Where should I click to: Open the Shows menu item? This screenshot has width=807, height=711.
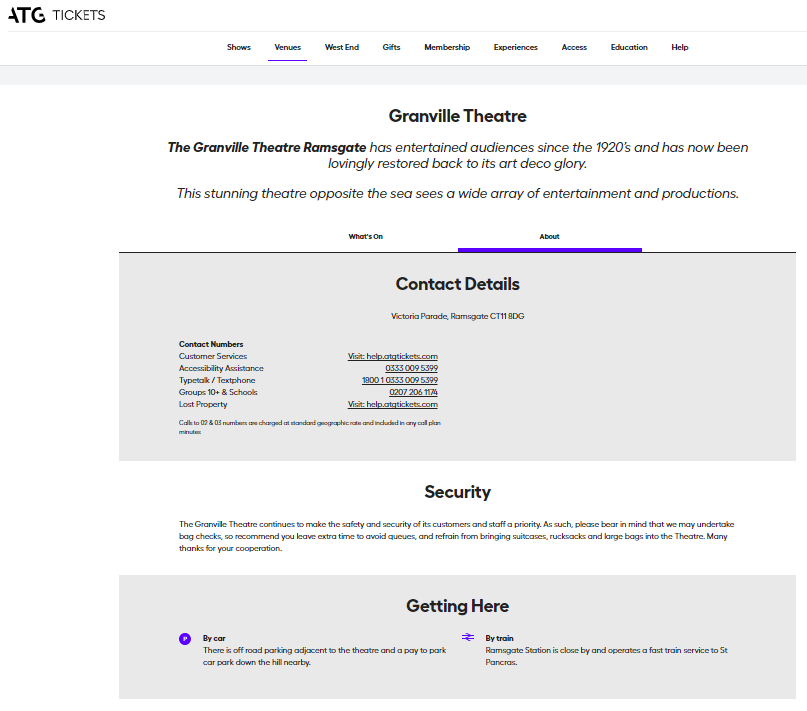[239, 47]
